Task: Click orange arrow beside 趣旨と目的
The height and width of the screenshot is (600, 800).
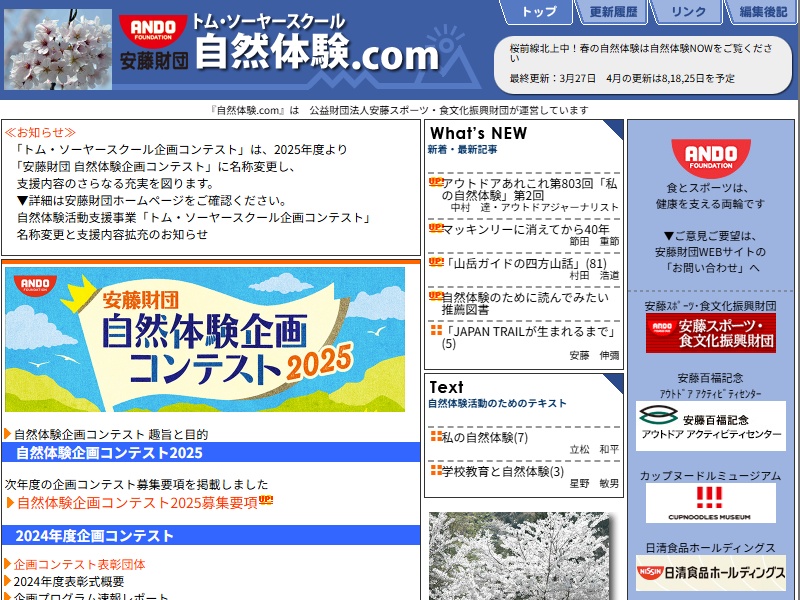Action: click(x=8, y=434)
